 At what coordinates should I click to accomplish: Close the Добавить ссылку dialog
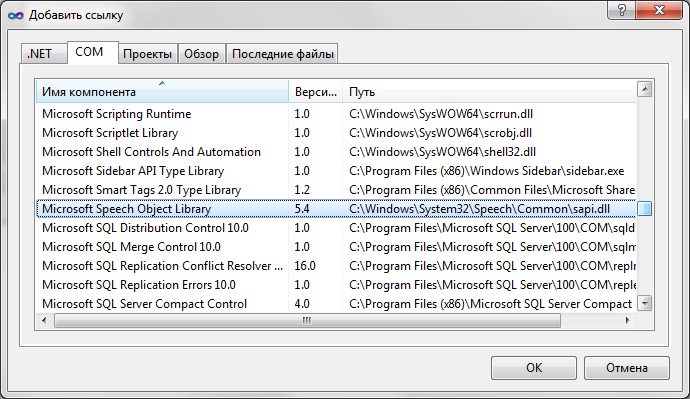tap(659, 10)
